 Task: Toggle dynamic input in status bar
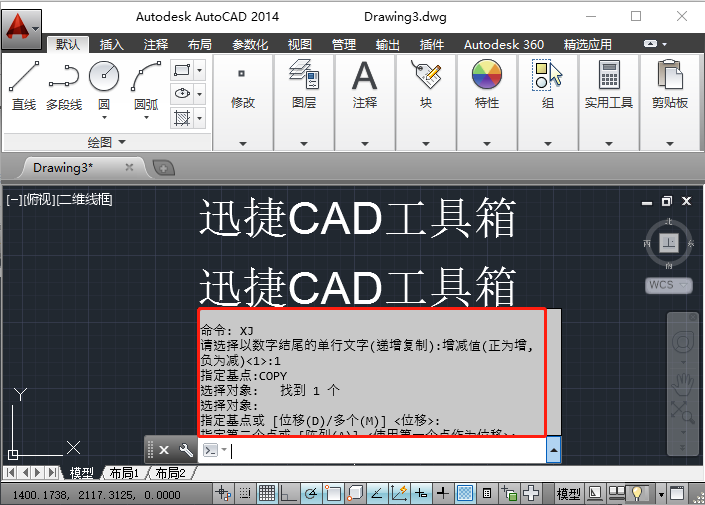coord(421,494)
